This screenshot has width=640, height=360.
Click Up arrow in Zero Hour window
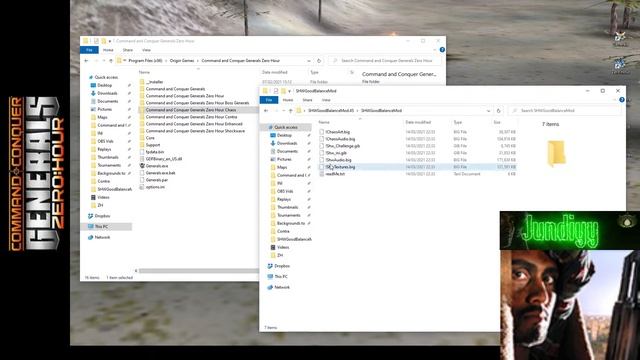(x=111, y=60)
